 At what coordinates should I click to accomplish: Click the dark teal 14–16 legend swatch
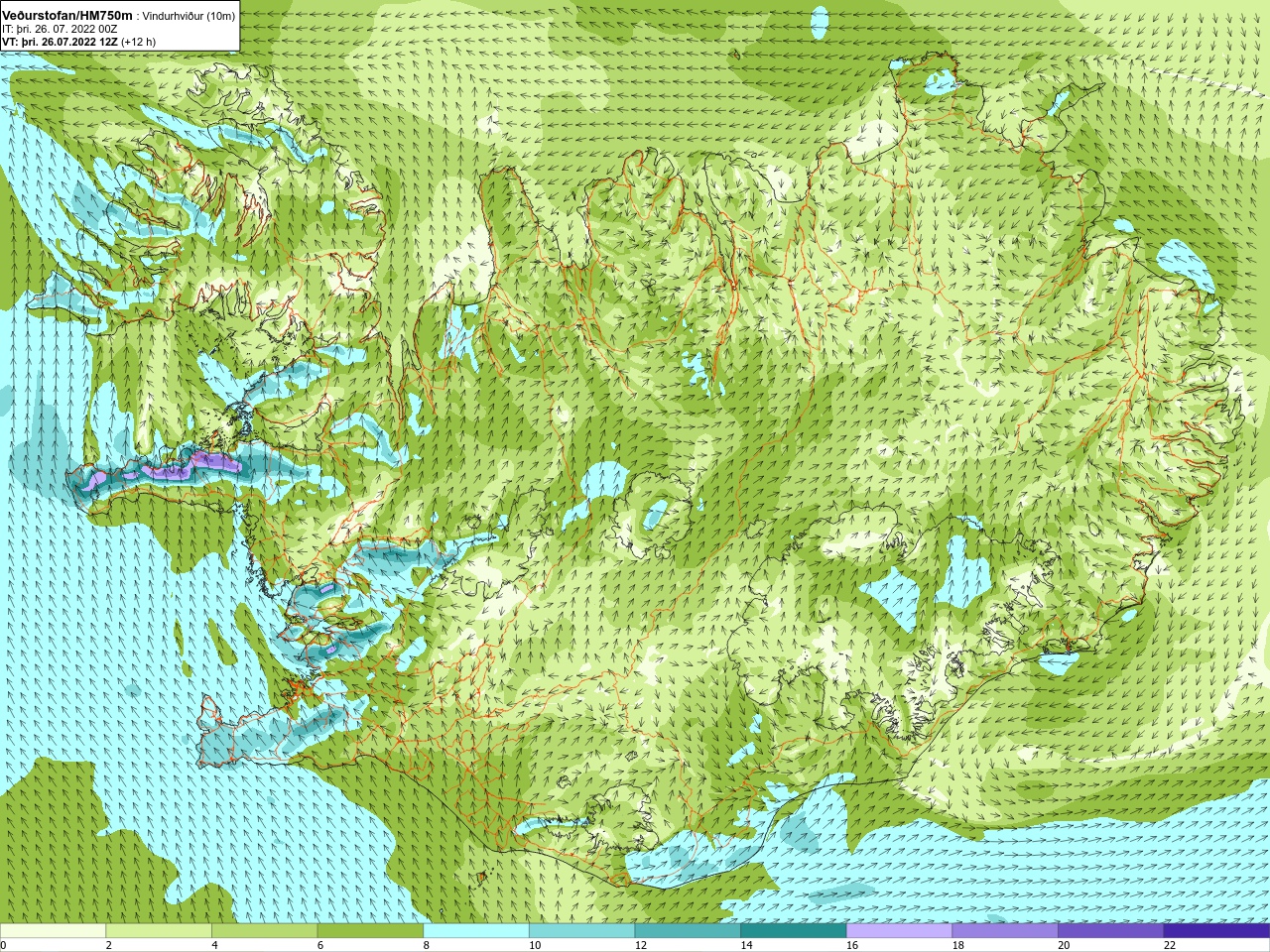(x=793, y=931)
